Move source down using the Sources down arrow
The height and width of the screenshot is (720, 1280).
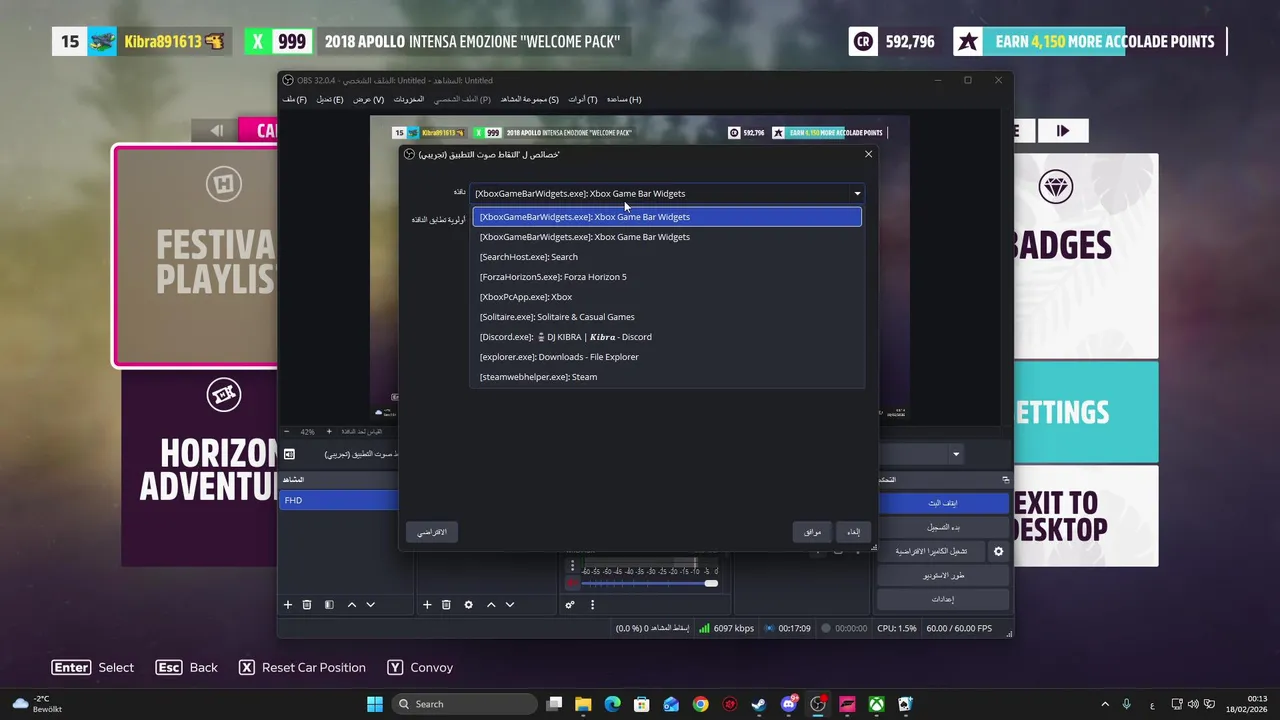[x=510, y=605]
